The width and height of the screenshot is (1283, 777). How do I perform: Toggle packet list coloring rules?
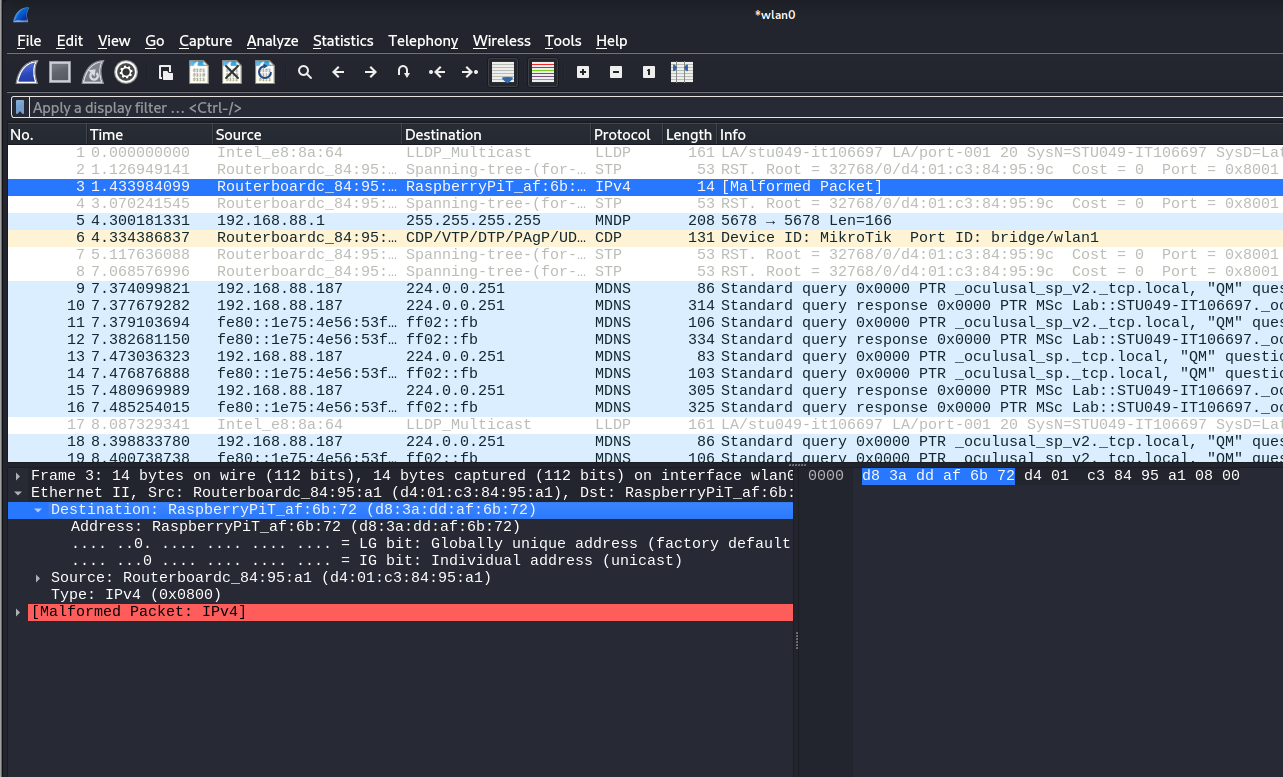point(543,72)
